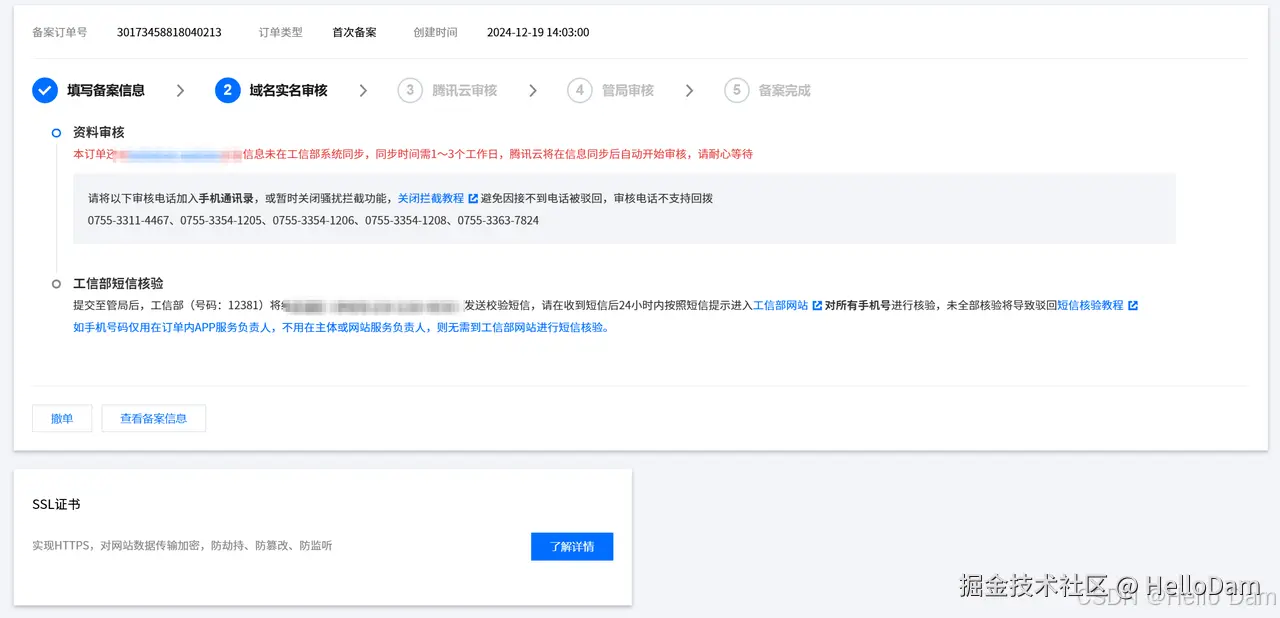
Task: Select the 填写备案信息 step label
Action: click(x=108, y=90)
